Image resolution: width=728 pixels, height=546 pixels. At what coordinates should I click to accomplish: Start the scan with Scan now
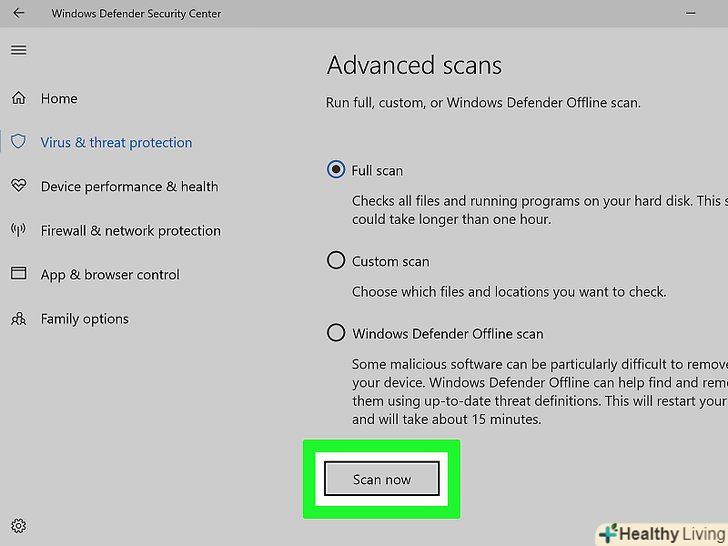382,479
